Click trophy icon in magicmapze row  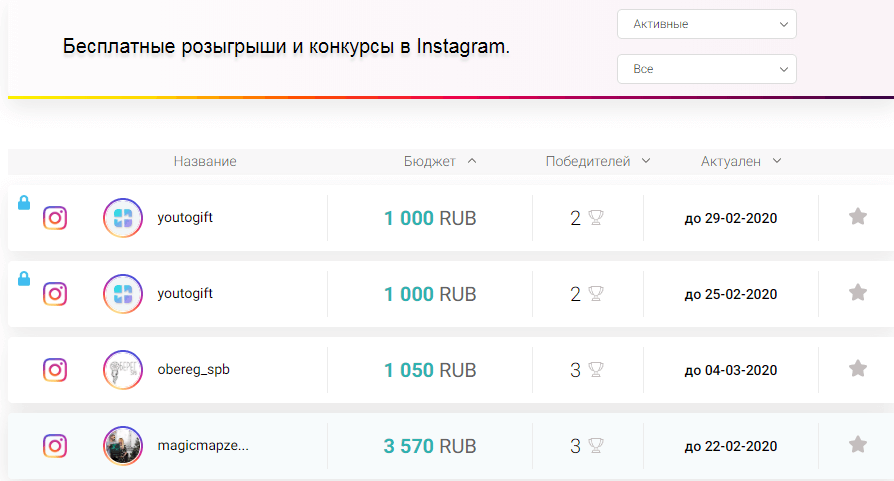click(x=596, y=445)
